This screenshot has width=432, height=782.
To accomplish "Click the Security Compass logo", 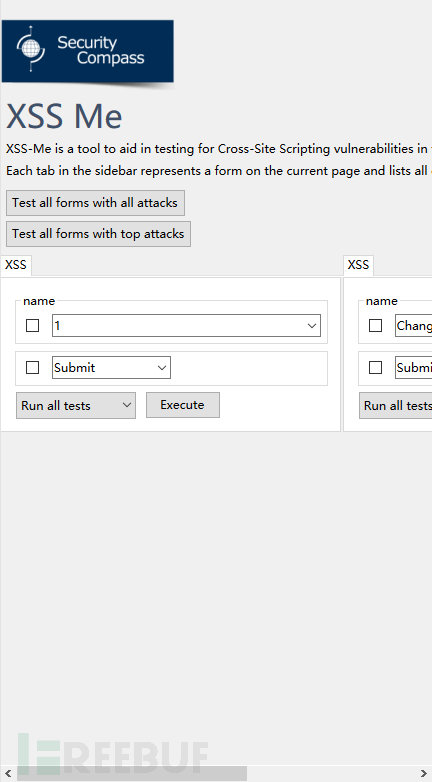I will click(x=87, y=51).
